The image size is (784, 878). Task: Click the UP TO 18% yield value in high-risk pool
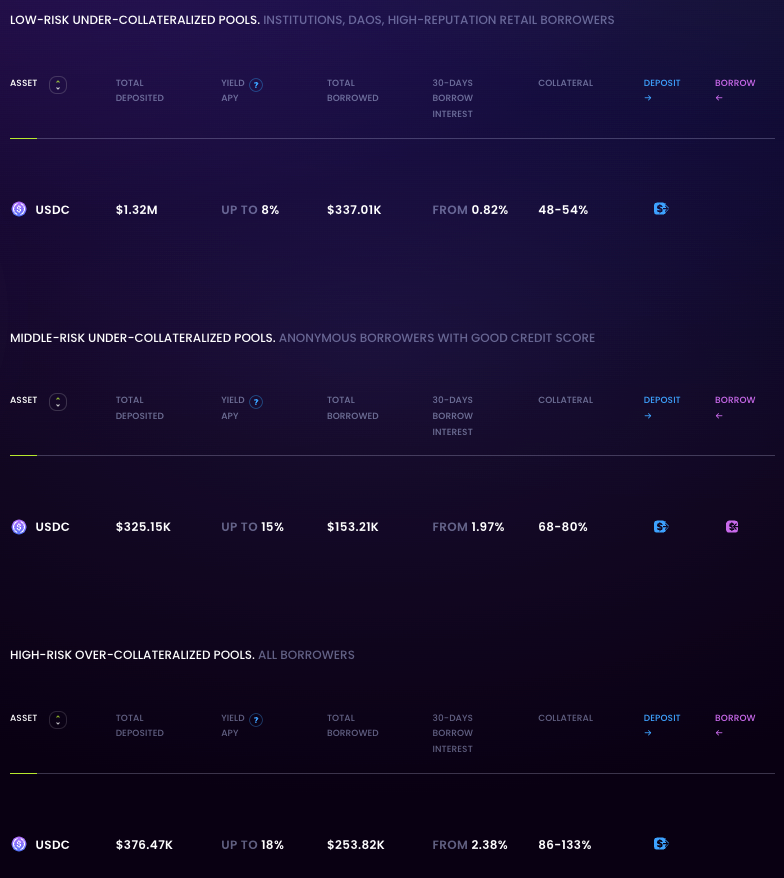pos(252,845)
